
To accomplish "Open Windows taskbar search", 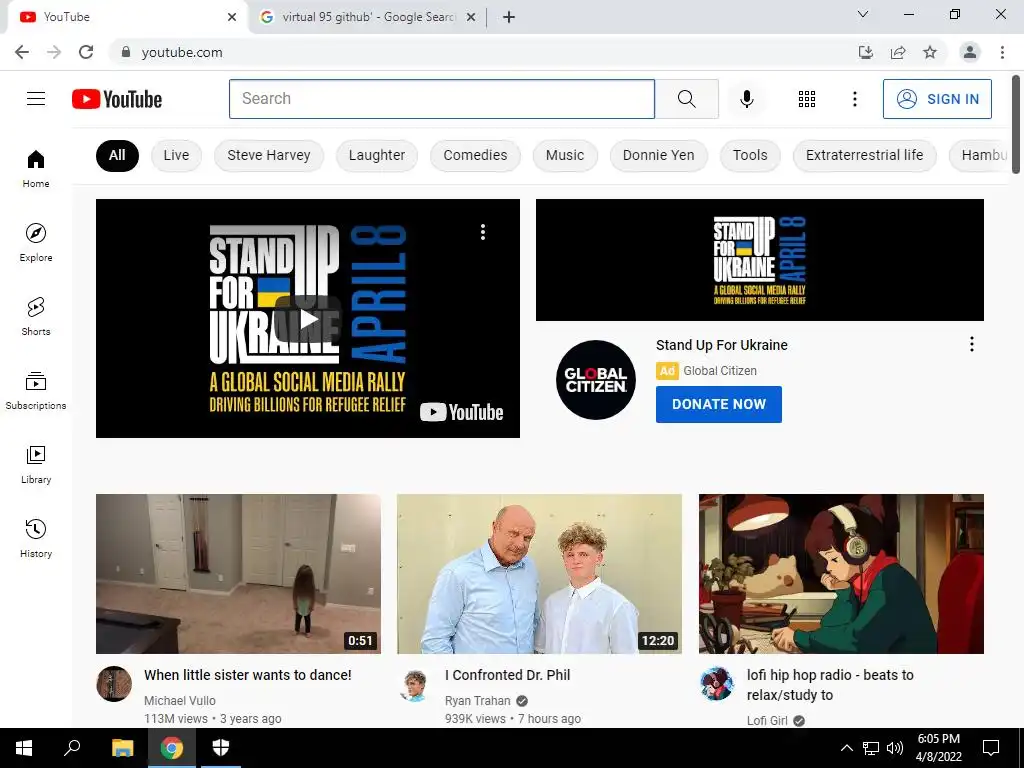I will tap(72, 748).
